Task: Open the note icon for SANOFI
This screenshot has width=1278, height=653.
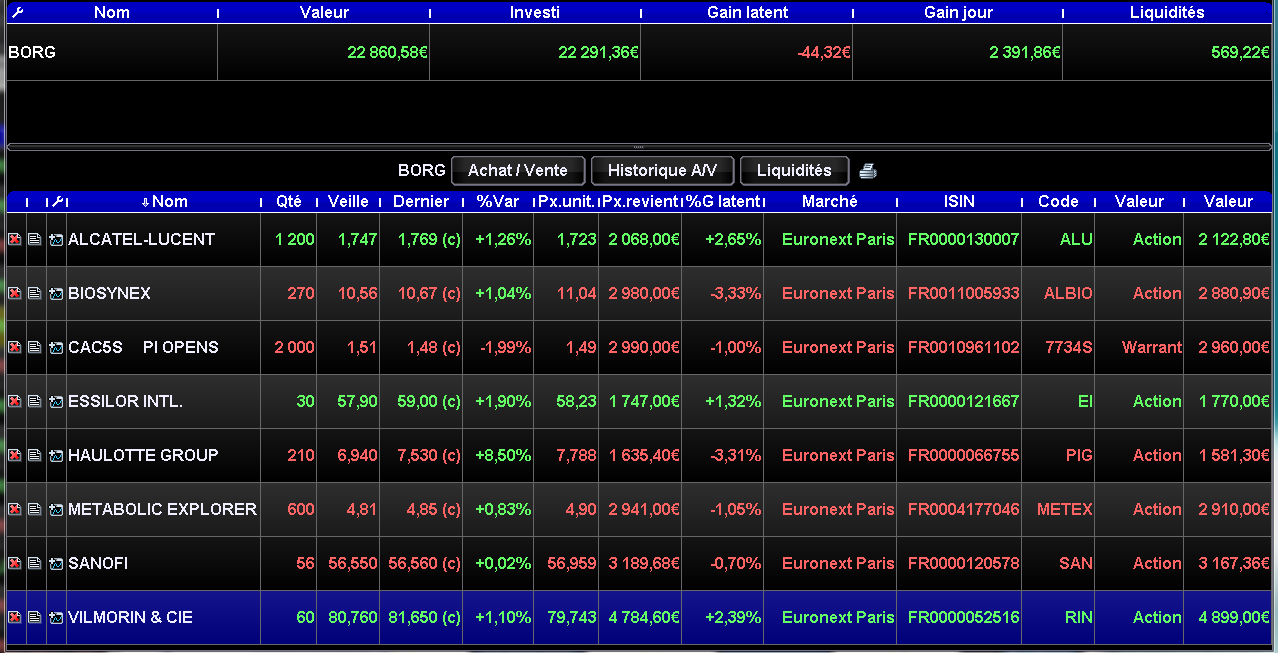Action: coord(34,564)
